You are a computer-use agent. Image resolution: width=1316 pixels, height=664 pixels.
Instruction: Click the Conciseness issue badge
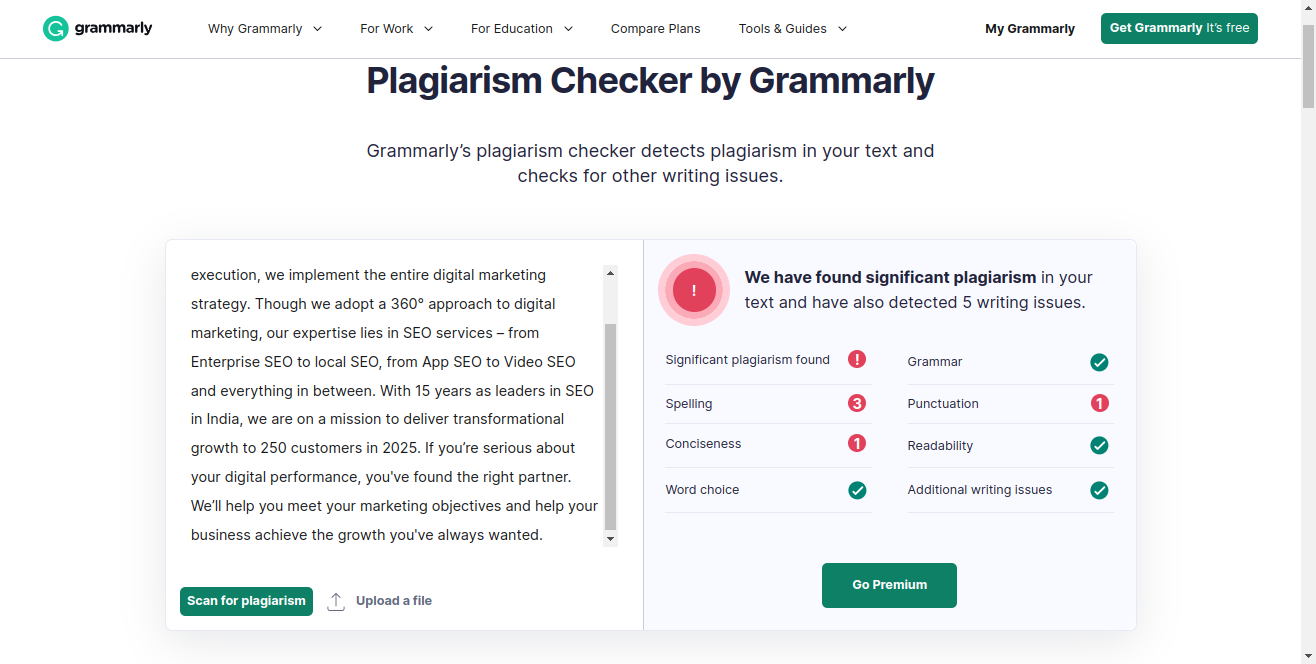click(857, 443)
